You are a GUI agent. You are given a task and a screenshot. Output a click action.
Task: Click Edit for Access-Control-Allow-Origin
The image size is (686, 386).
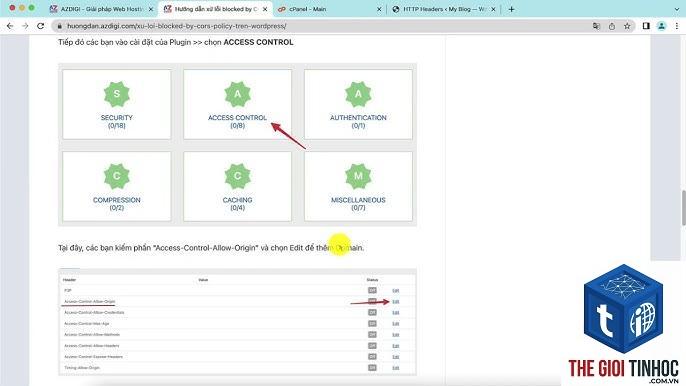[x=396, y=302]
